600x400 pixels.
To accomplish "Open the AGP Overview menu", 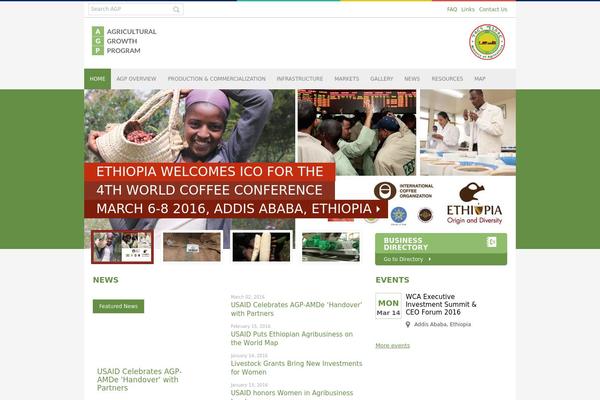I will click(136, 79).
